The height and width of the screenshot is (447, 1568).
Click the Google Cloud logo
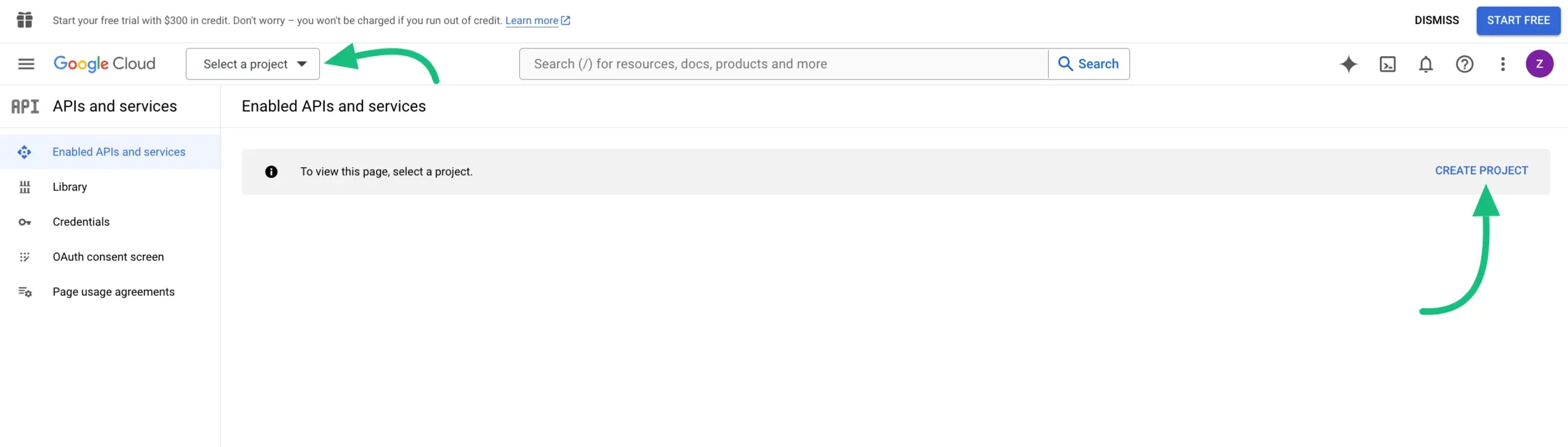tap(104, 64)
